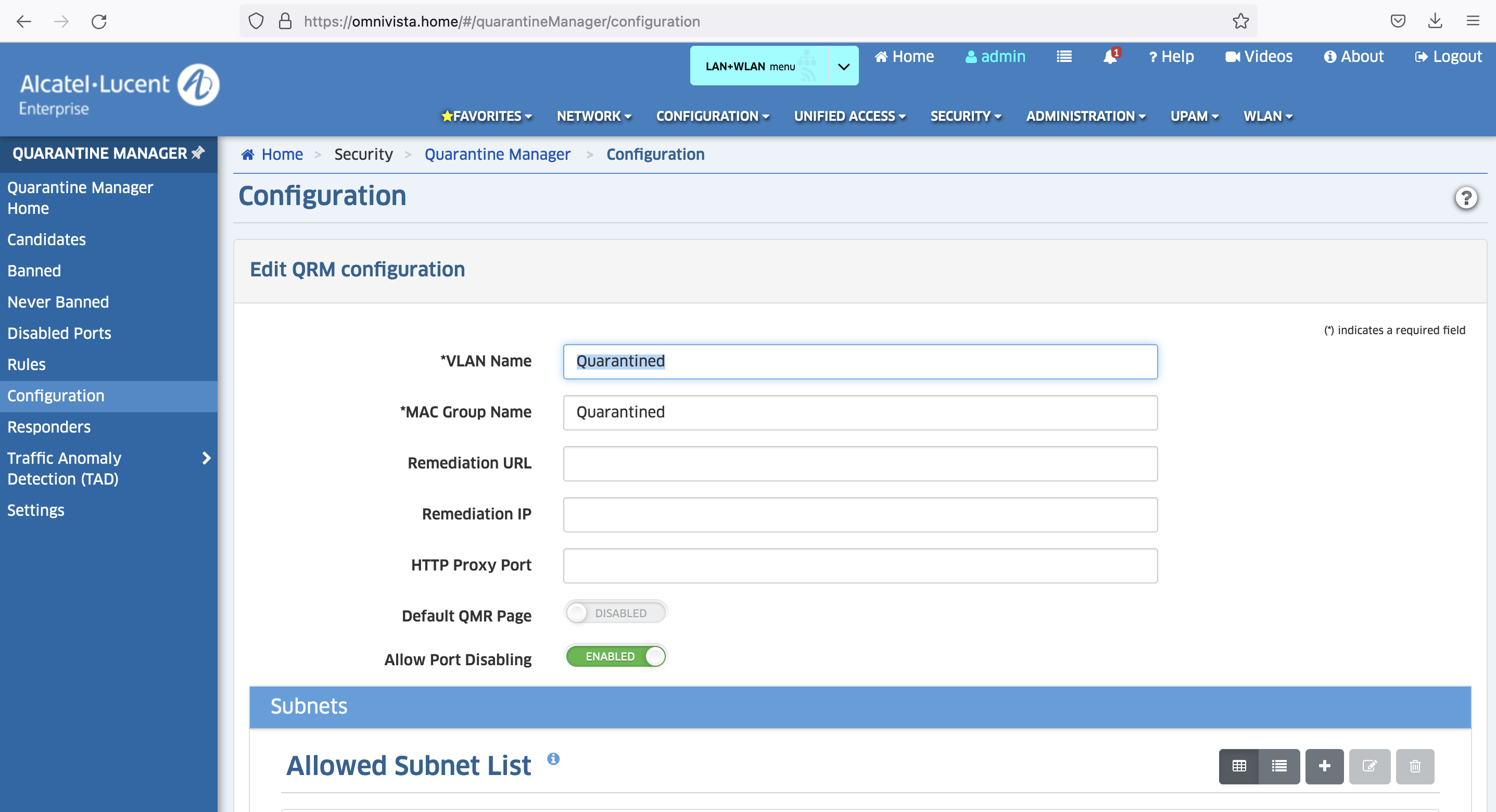The height and width of the screenshot is (812, 1496).
Task: Open the UNIFIED ACCESS menu
Action: tap(849, 116)
